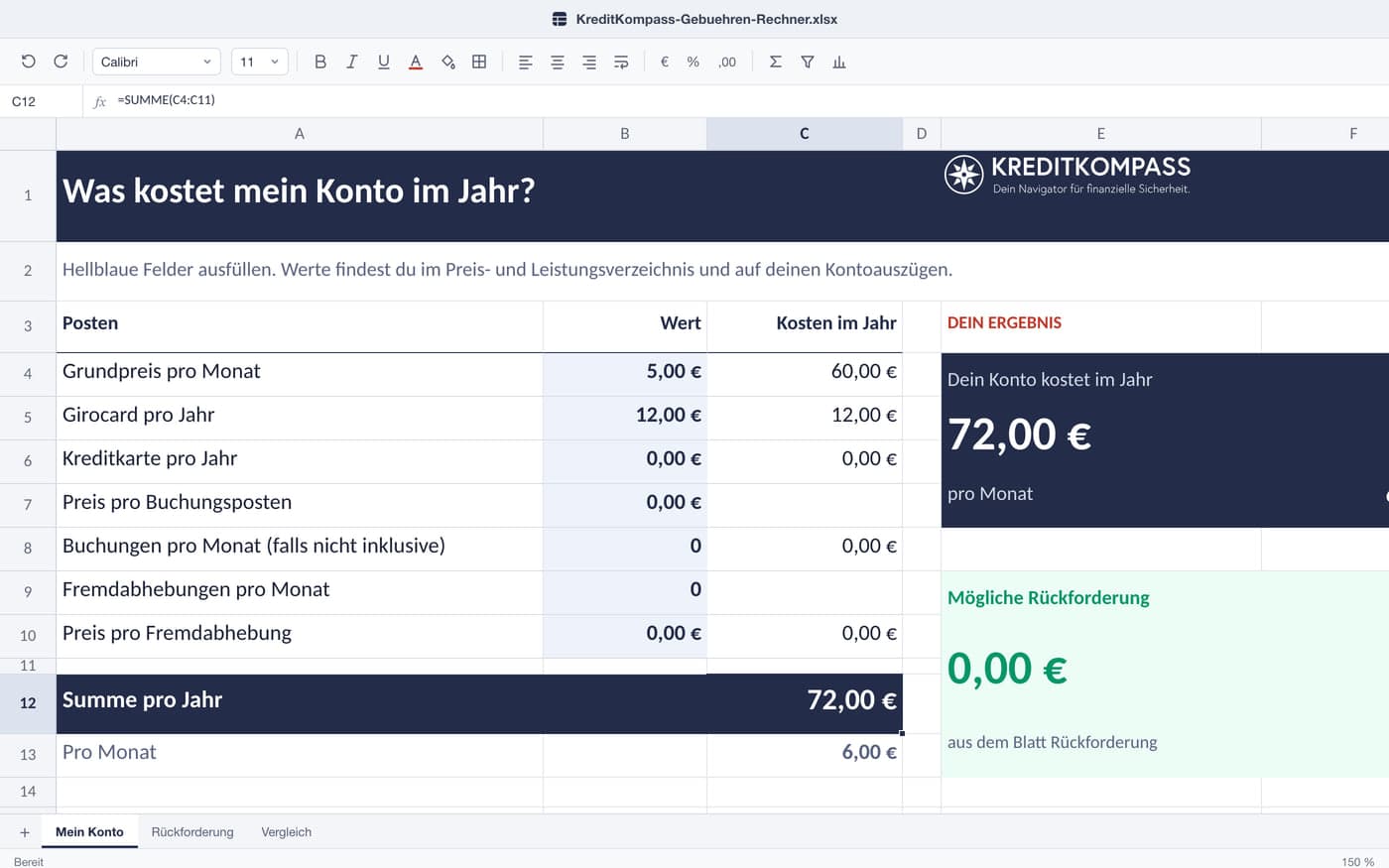Click the 150 % zoom indicator

pyautogui.click(x=1358, y=862)
